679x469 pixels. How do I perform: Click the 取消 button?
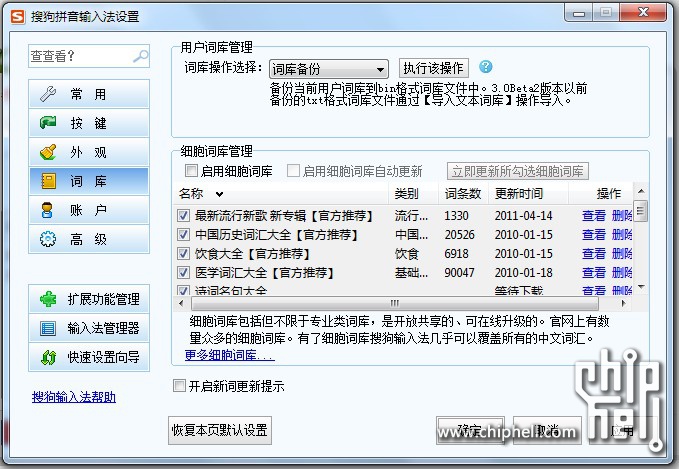coord(547,430)
